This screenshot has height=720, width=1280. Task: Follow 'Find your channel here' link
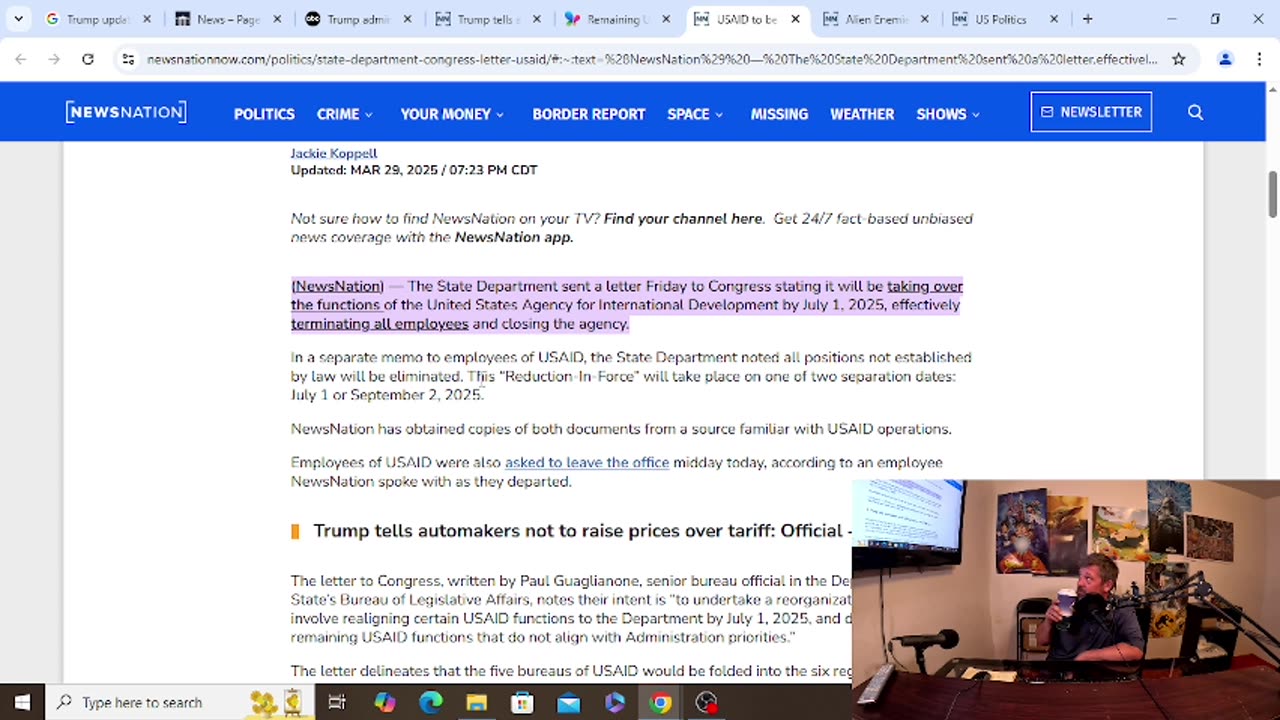pyautogui.click(x=682, y=218)
